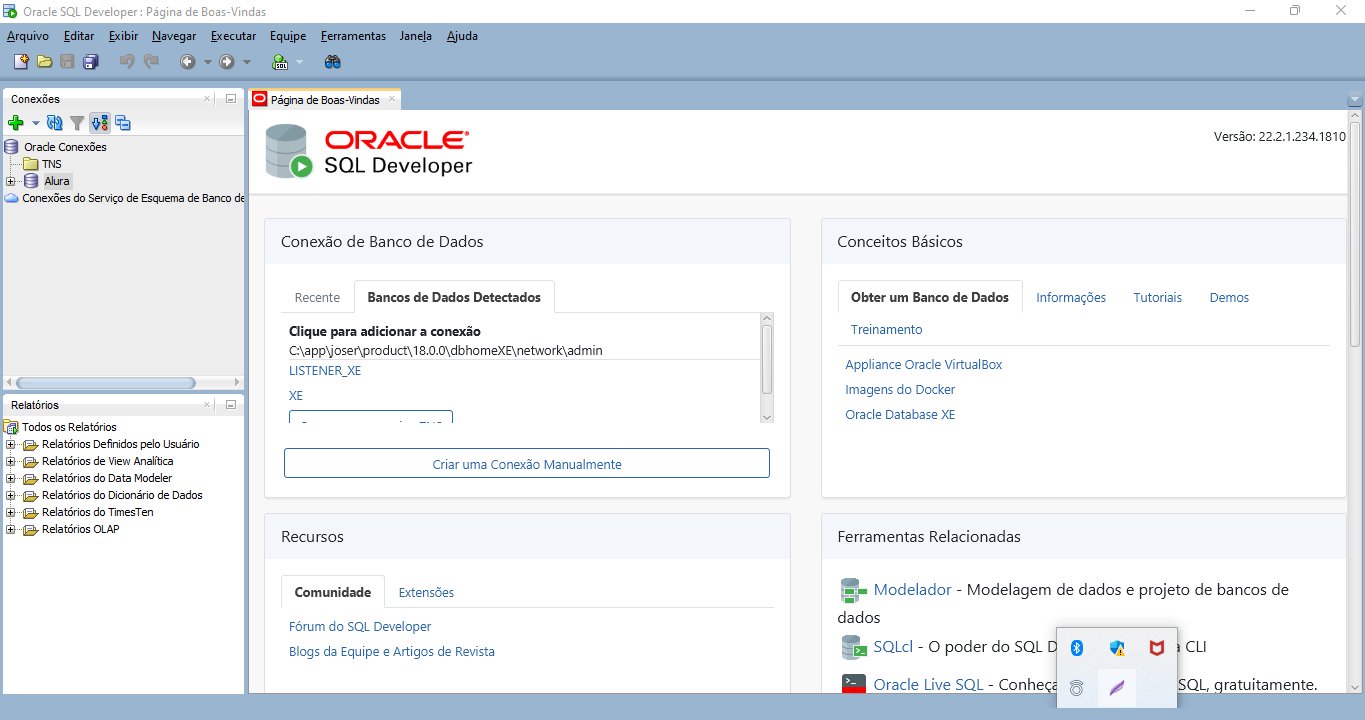
Task: Click the green plus new connection icon
Action: click(16, 123)
